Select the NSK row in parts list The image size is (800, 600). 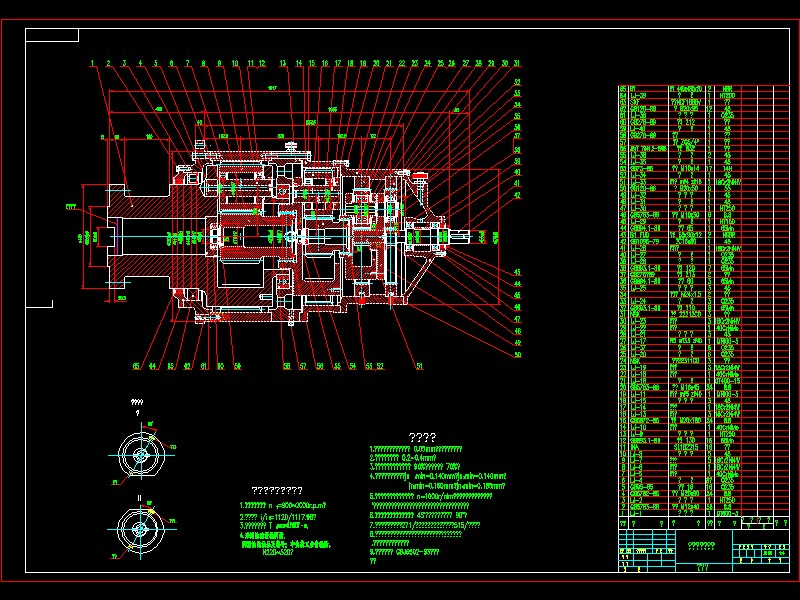(x=704, y=361)
